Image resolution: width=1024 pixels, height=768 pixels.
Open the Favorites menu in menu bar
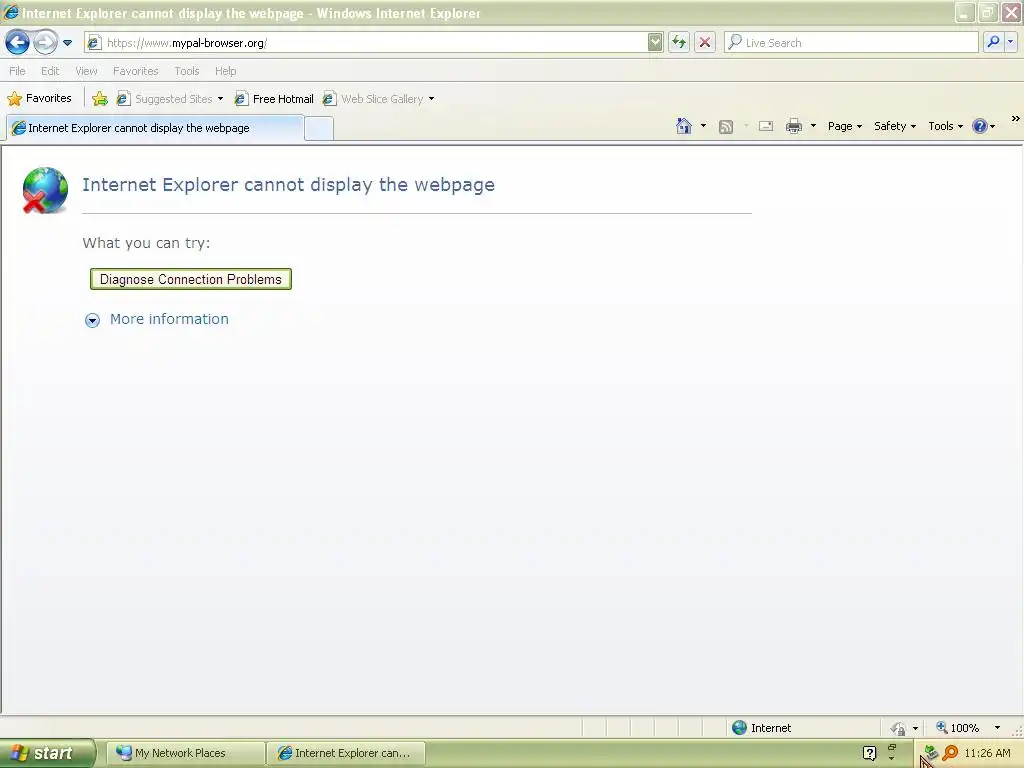[x=136, y=71]
